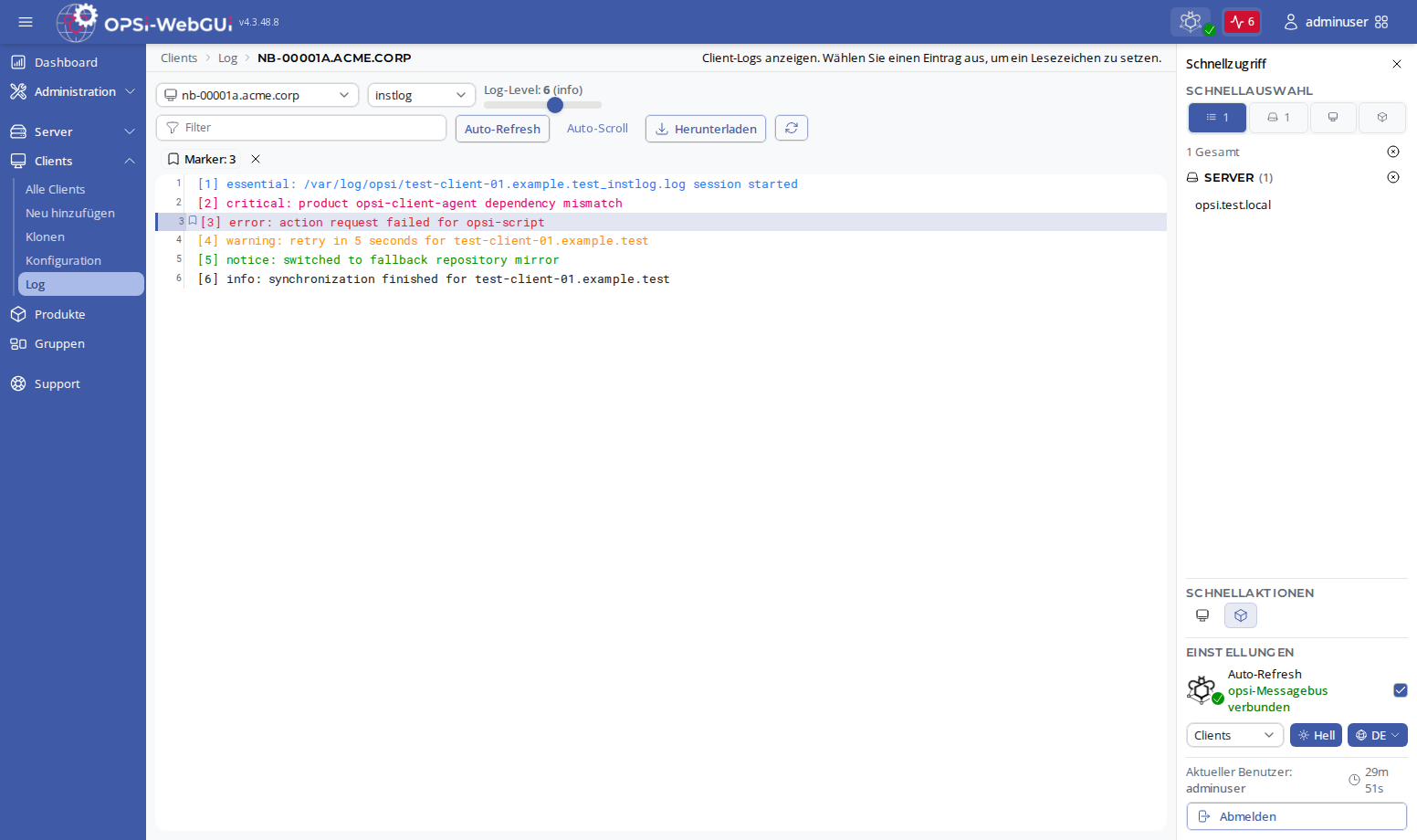
Task: Expand the Administration menu
Action: [x=73, y=91]
